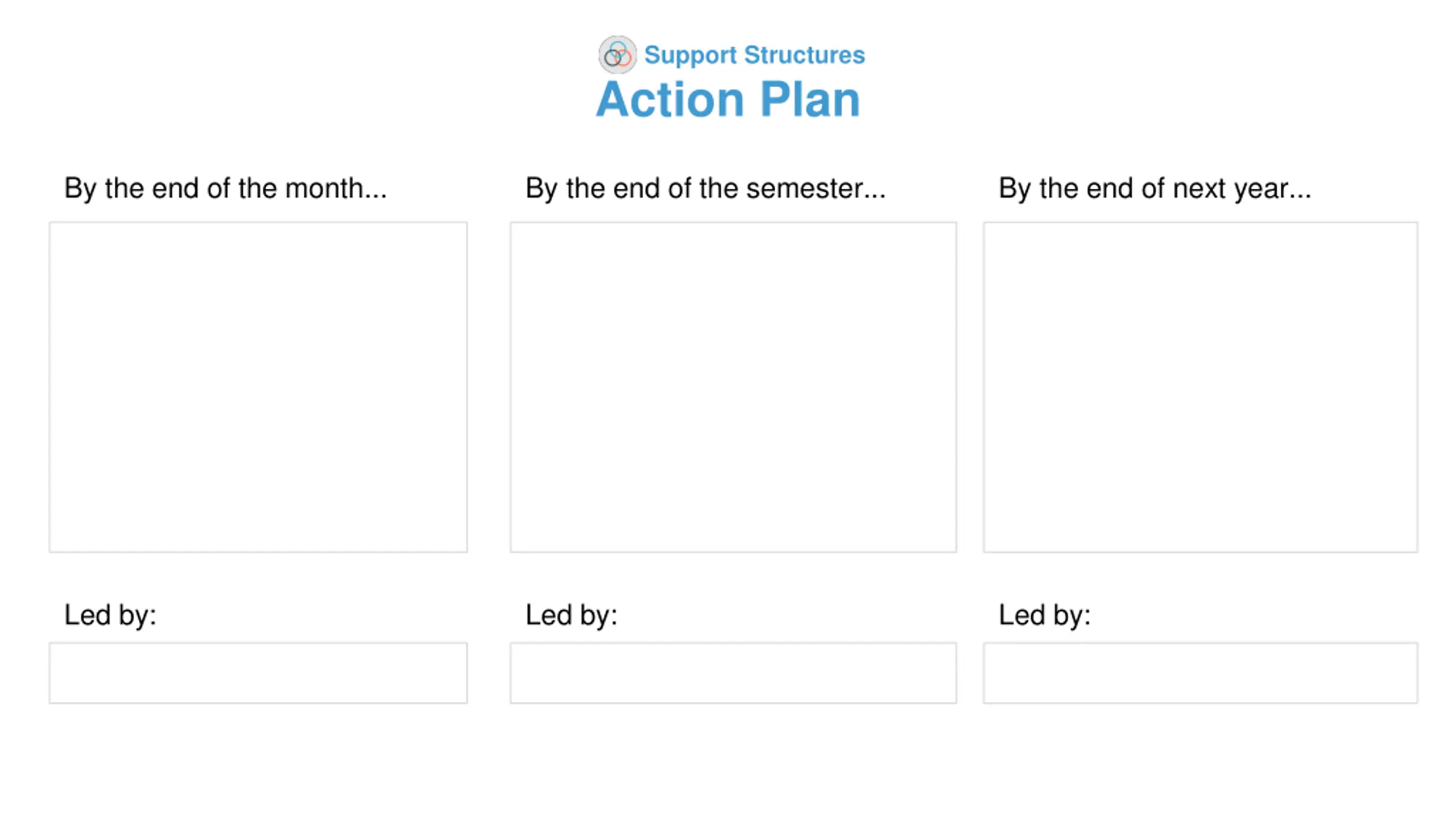Select the Led by field under semester column

click(733, 673)
